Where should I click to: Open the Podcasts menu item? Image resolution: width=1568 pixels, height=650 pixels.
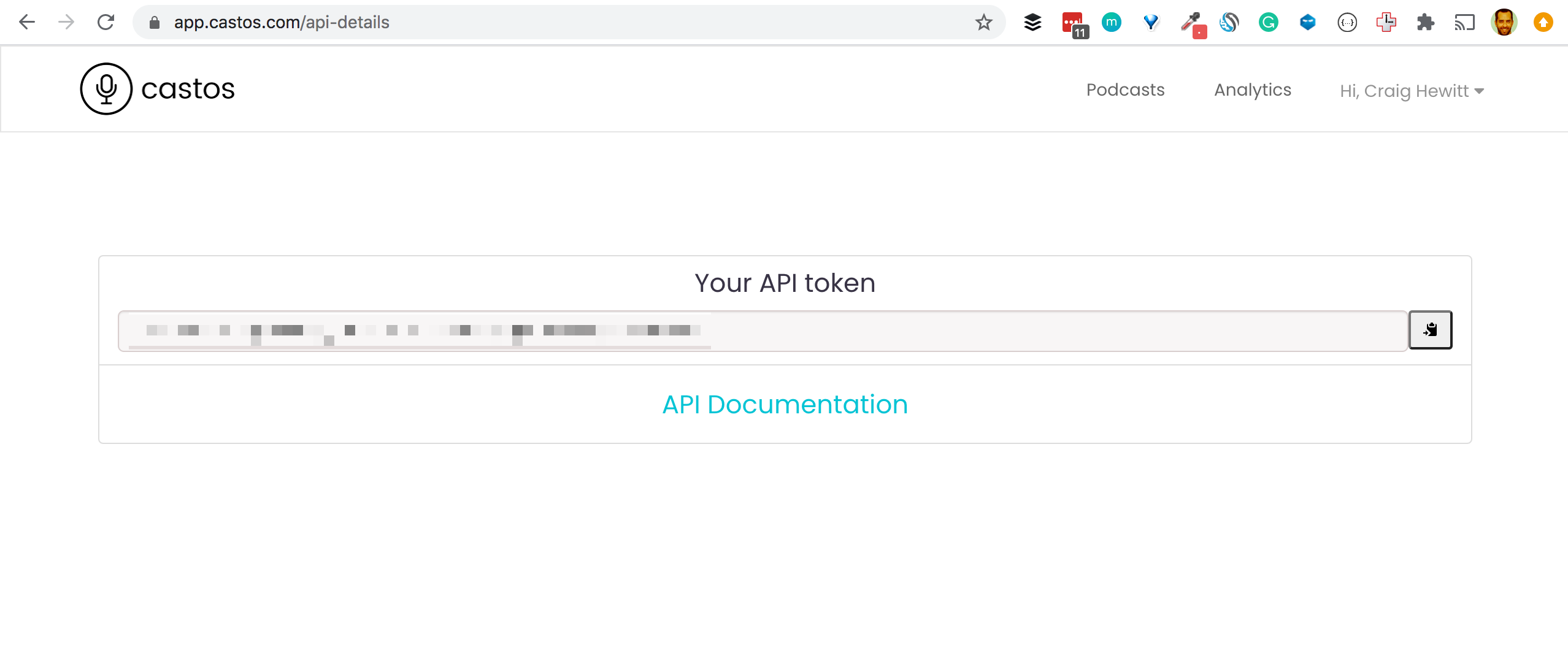tap(1126, 90)
